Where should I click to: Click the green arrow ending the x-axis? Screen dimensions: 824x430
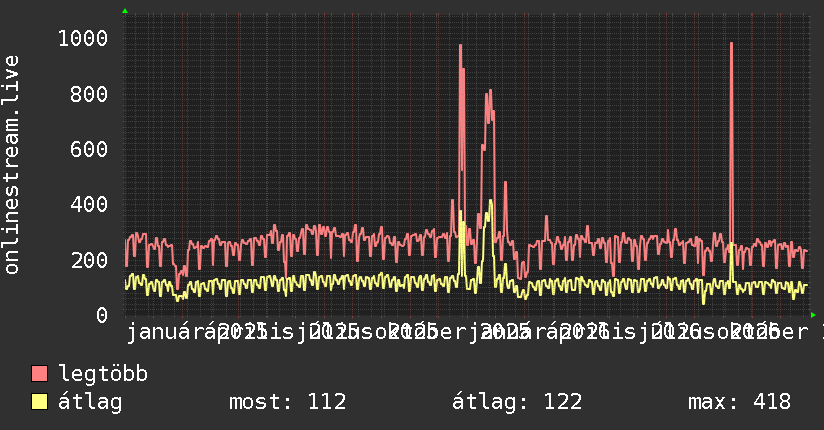click(x=813, y=315)
